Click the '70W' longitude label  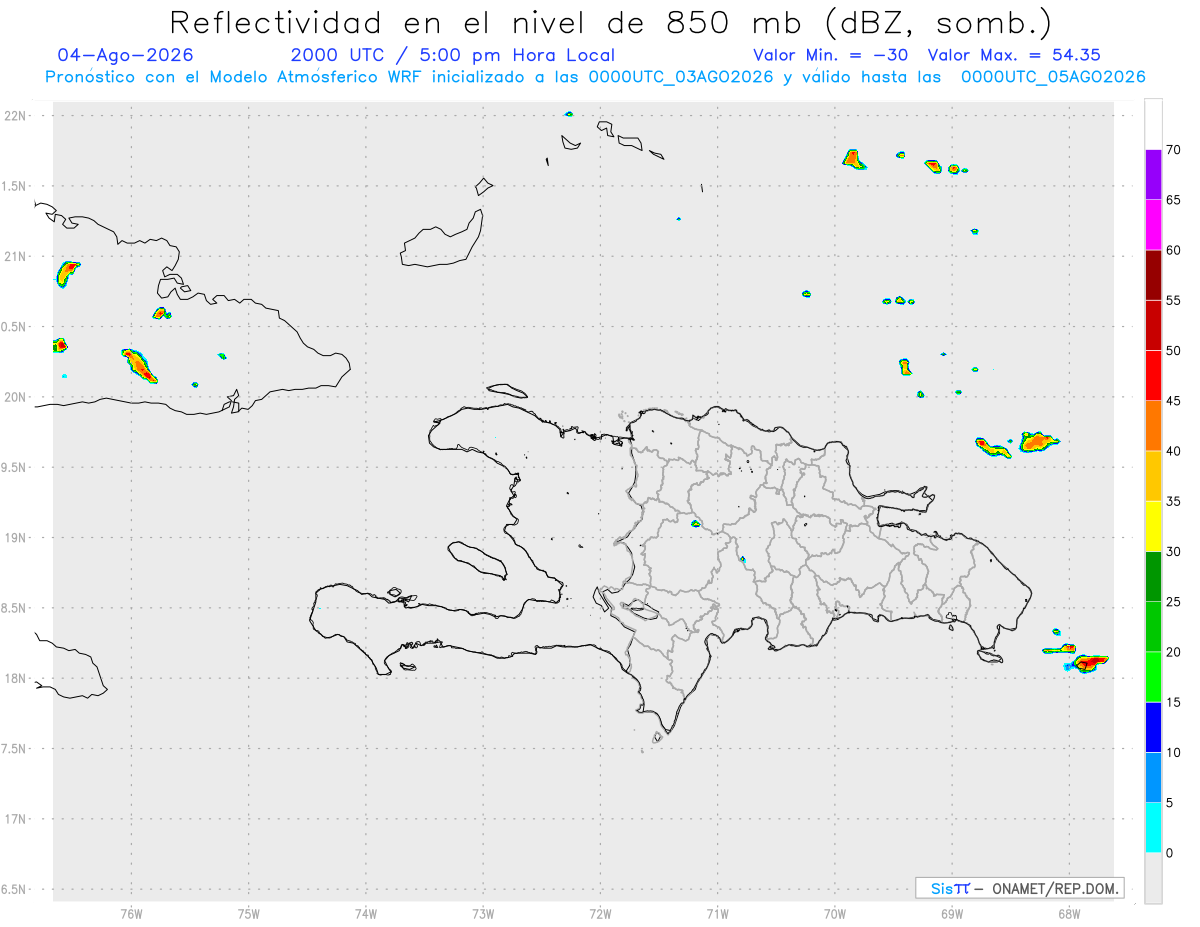click(835, 913)
